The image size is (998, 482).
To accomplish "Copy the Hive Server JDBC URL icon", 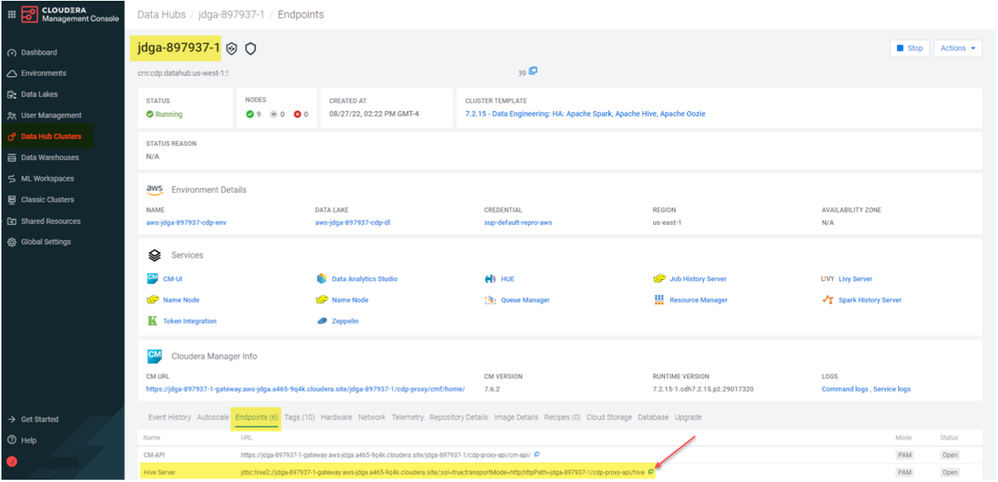I will pyautogui.click(x=651, y=472).
